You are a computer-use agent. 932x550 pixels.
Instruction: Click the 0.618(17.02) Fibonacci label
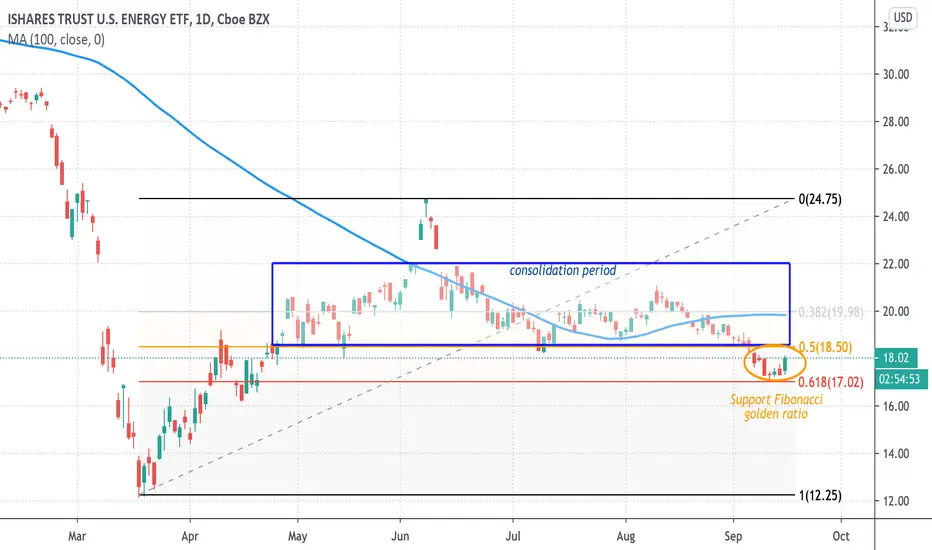point(830,382)
